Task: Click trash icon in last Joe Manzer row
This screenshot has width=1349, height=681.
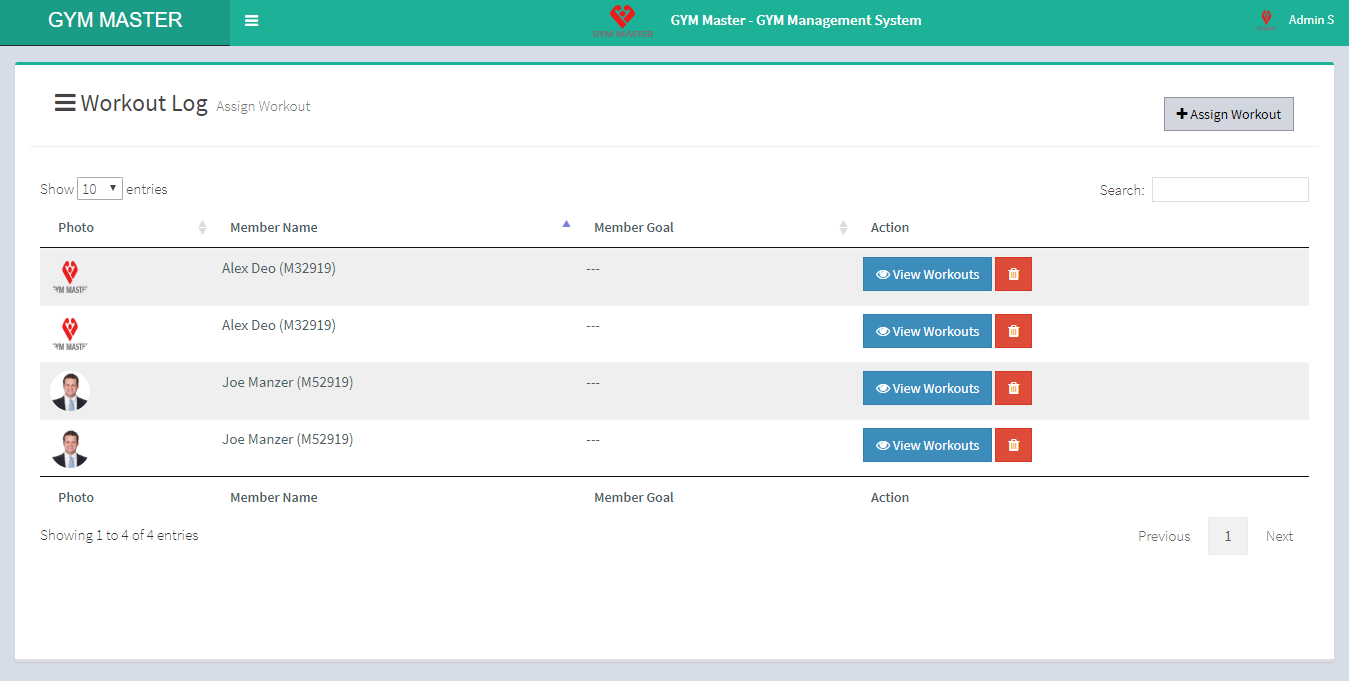Action: 1013,445
